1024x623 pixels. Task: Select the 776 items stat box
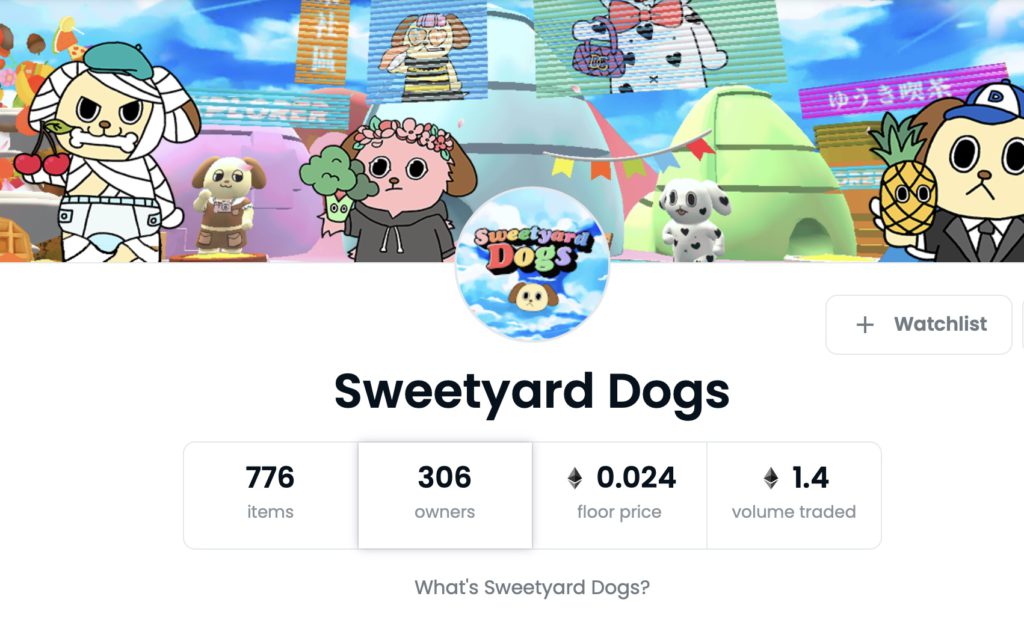coord(270,495)
